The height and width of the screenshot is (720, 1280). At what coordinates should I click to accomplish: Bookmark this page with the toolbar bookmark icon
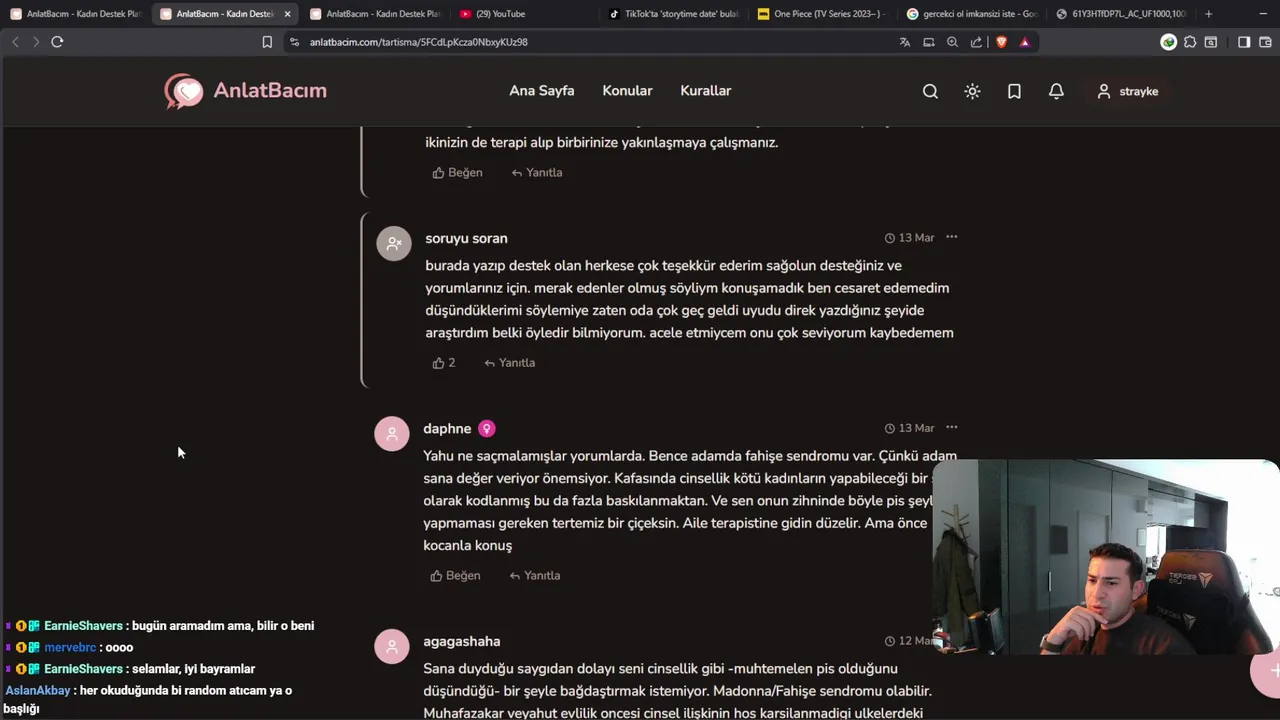point(267,42)
